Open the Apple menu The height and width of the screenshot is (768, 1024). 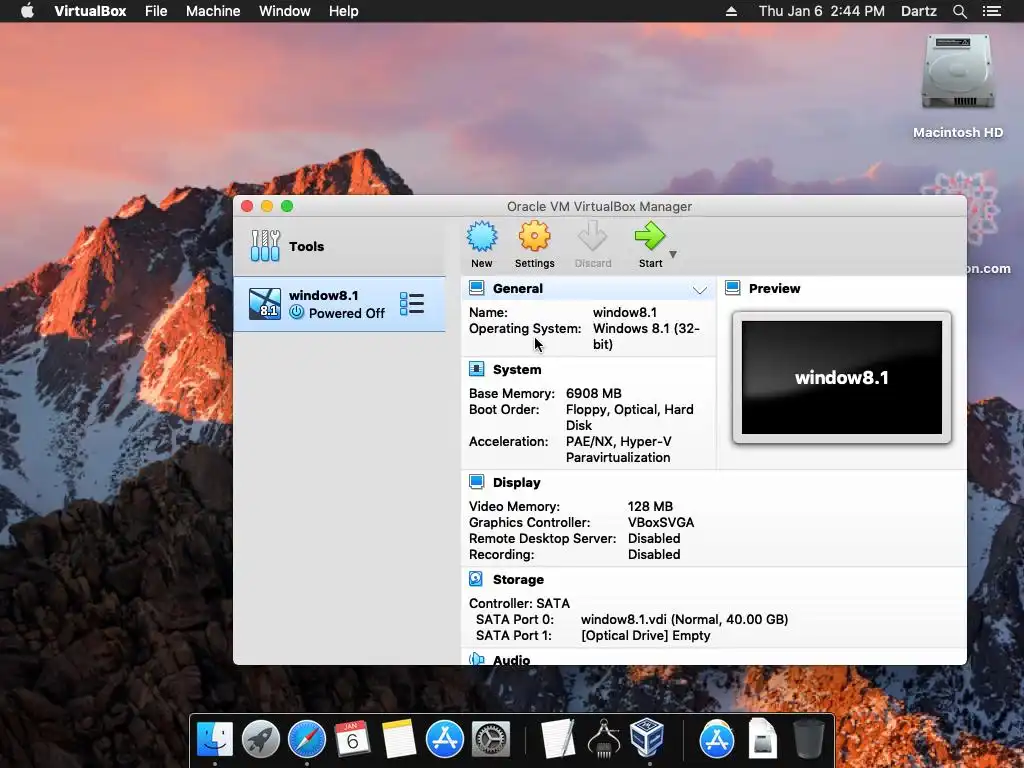click(x=27, y=10)
